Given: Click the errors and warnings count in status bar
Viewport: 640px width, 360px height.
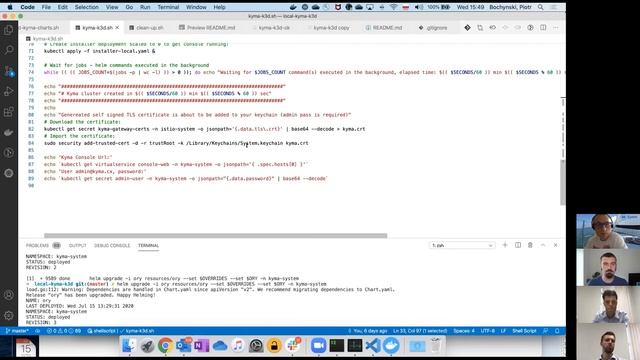Looking at the screenshot, I should 64,331.
